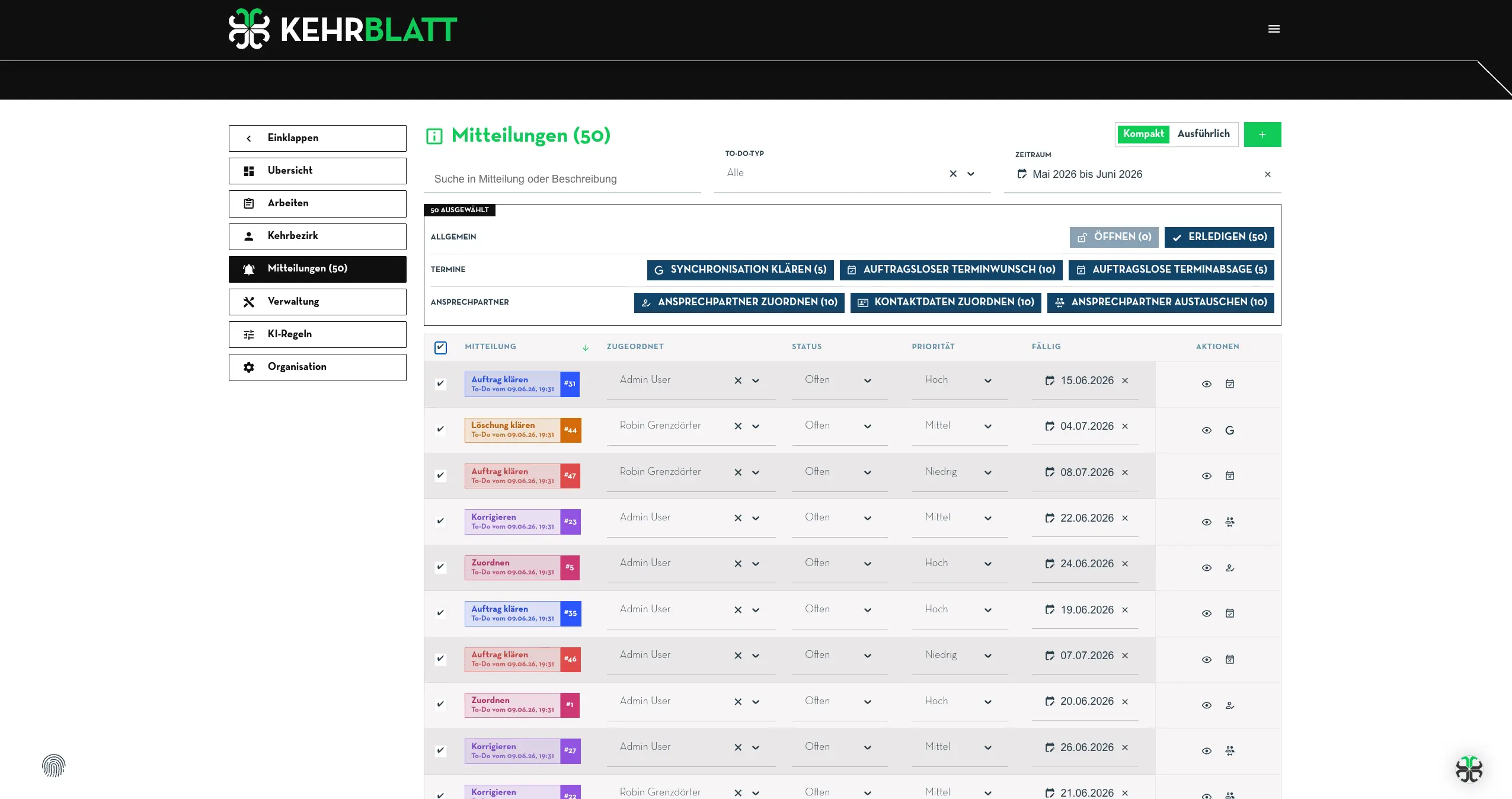Click assign contact action for Zuordnen #1

click(1229, 705)
